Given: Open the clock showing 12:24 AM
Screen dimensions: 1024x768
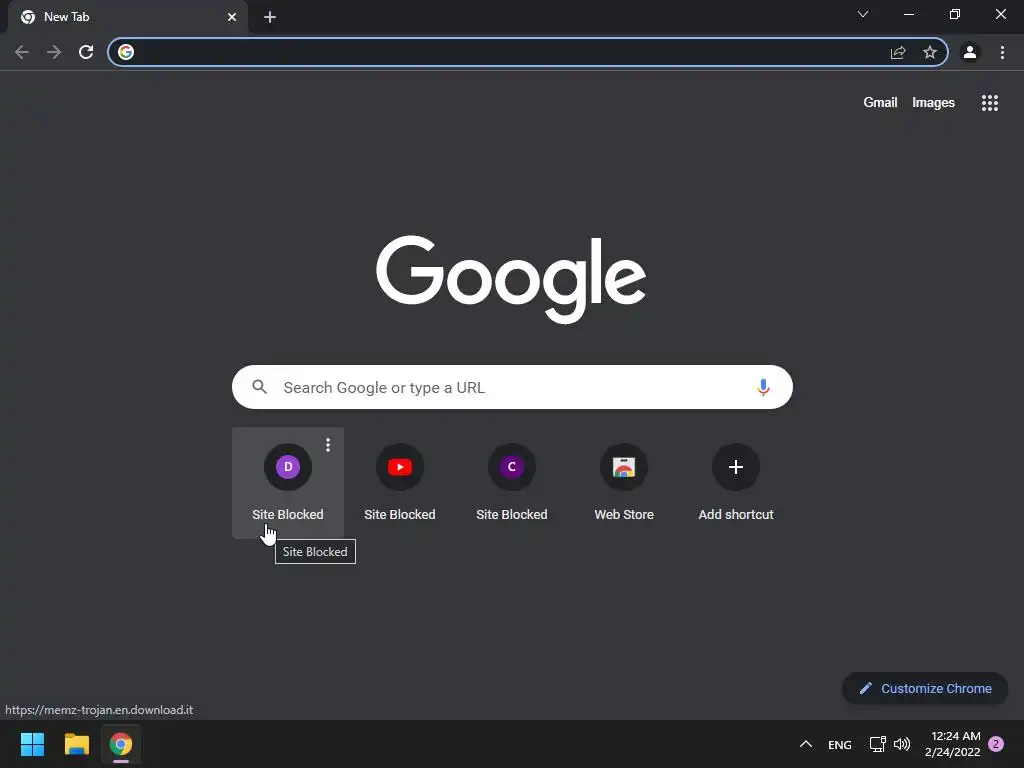Looking at the screenshot, I should pyautogui.click(x=953, y=744).
